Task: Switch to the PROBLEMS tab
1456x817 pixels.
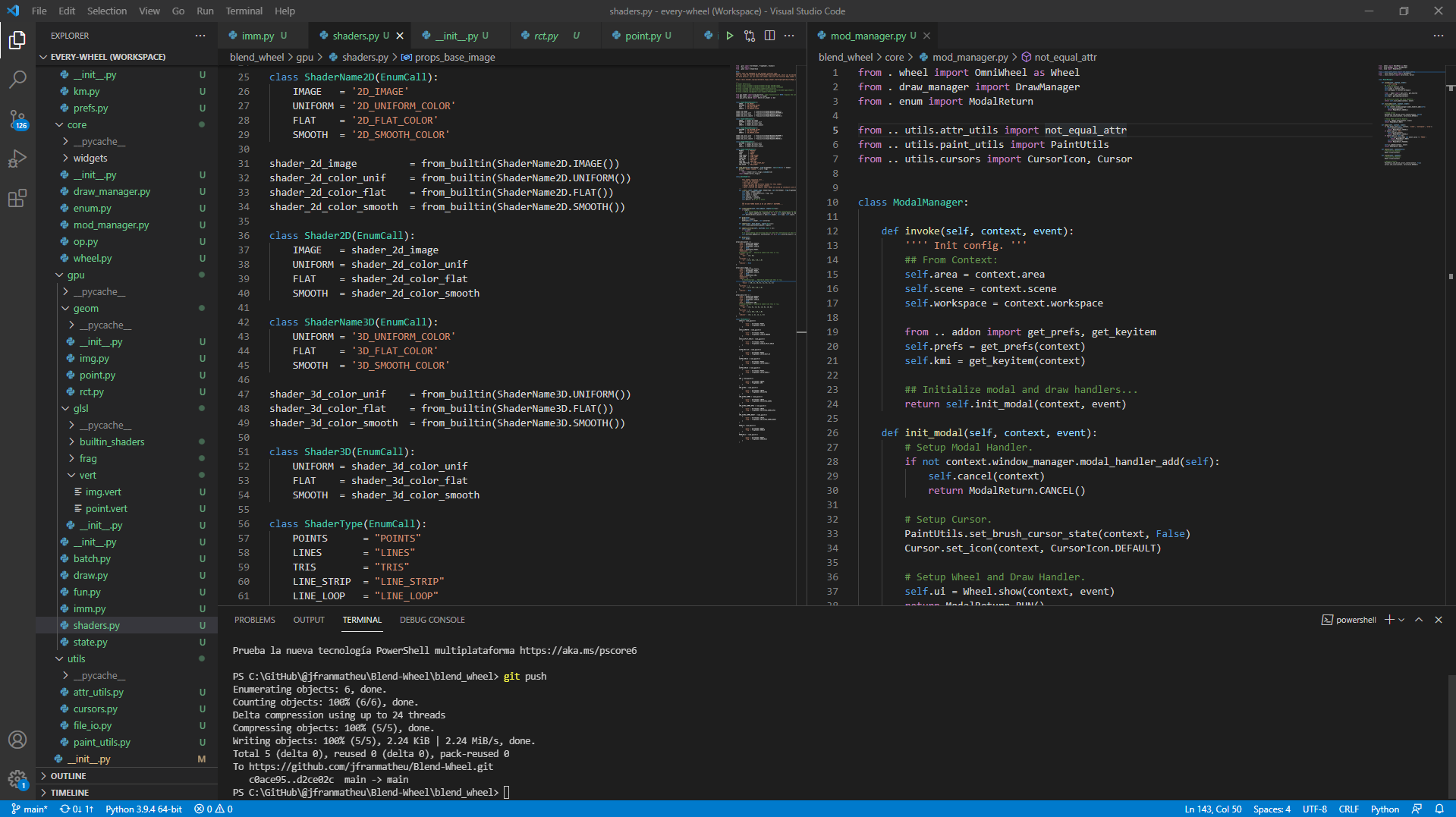Action: (x=255, y=620)
